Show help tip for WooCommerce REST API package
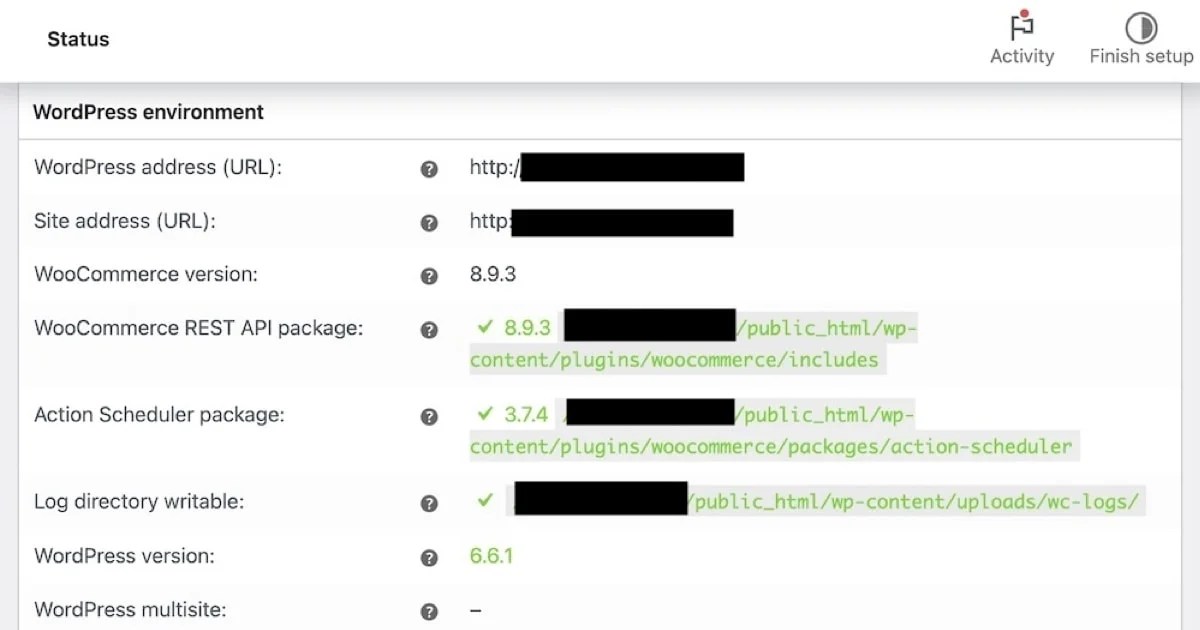 tap(429, 329)
